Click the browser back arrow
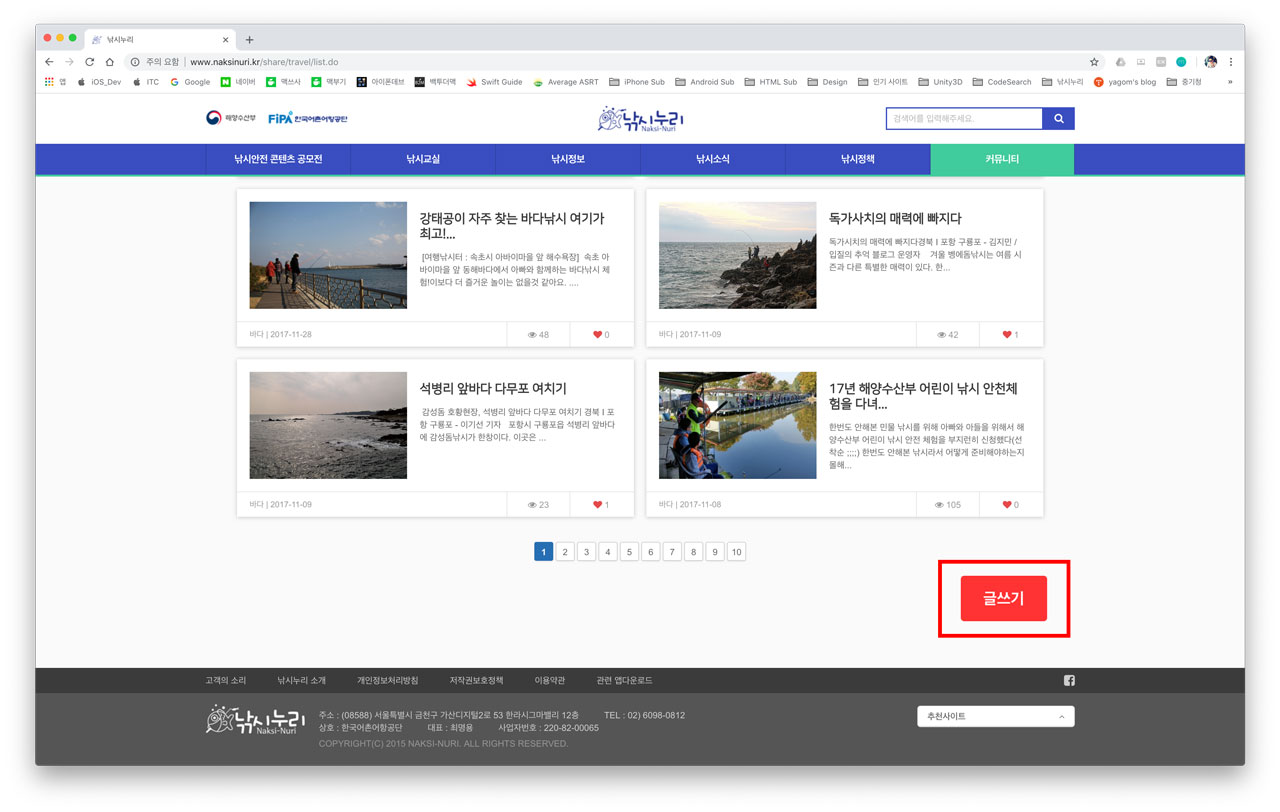This screenshot has width=1280, height=812. (48, 60)
